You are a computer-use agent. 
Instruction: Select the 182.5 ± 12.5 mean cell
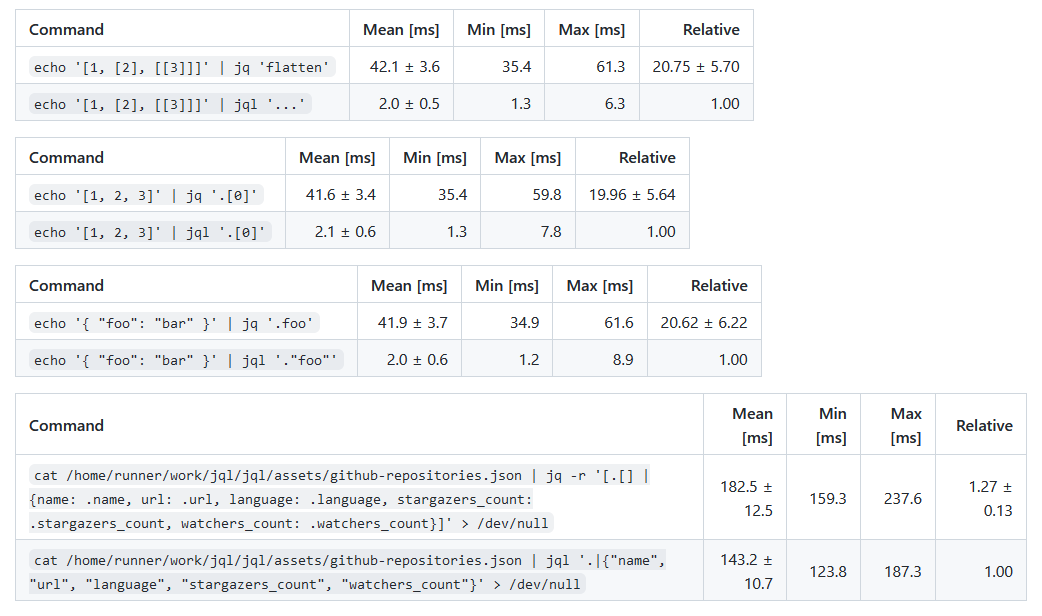click(745, 498)
